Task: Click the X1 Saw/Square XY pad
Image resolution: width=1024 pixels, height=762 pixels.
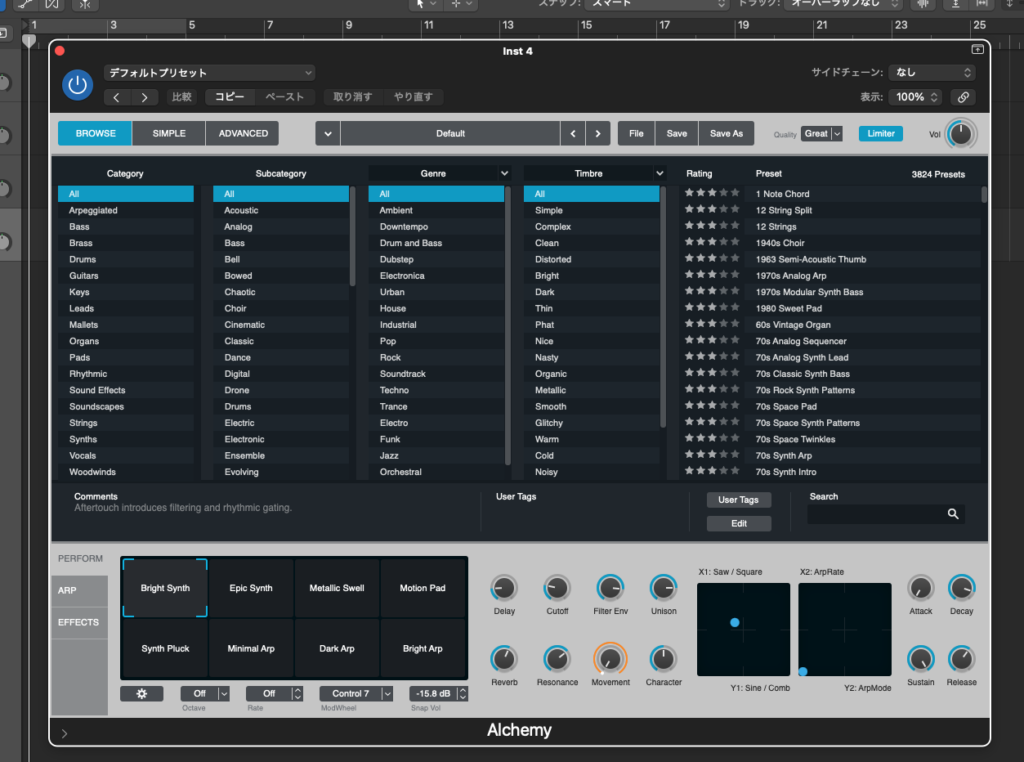Action: pyautogui.click(x=743, y=629)
